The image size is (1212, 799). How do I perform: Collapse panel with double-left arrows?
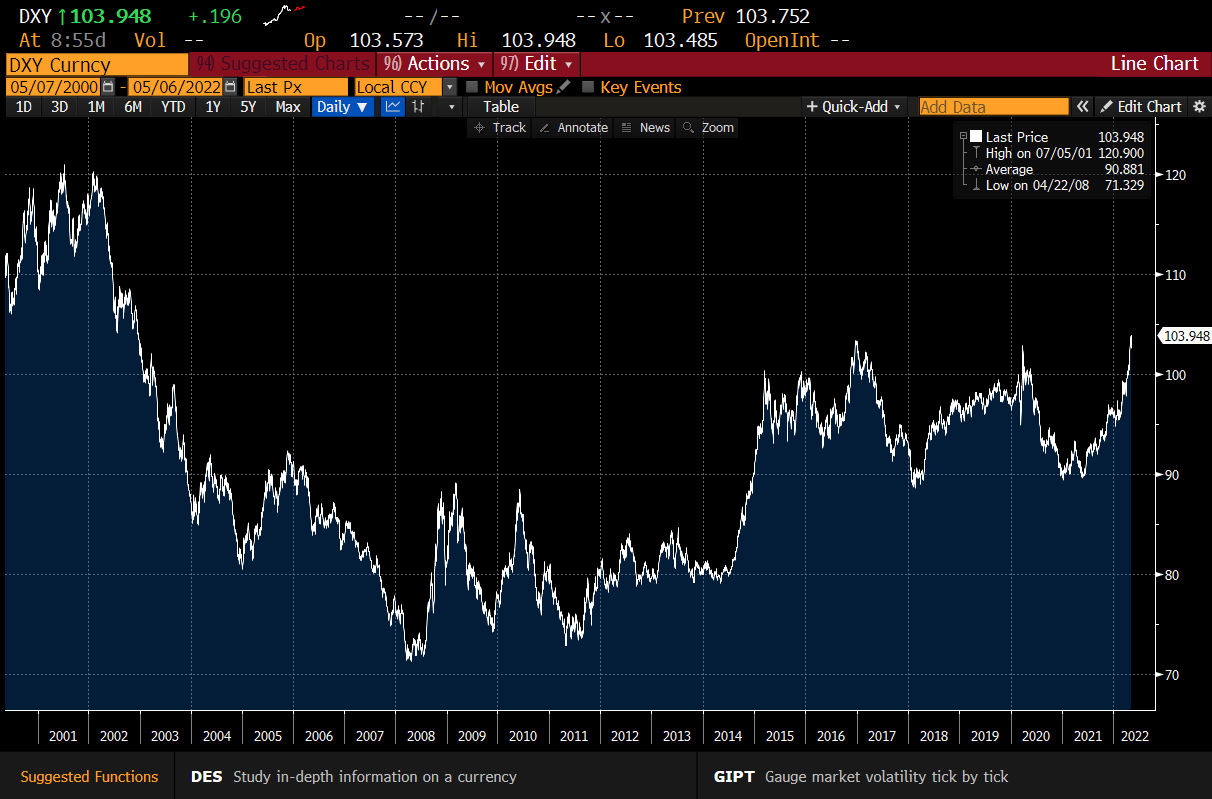click(x=1082, y=107)
